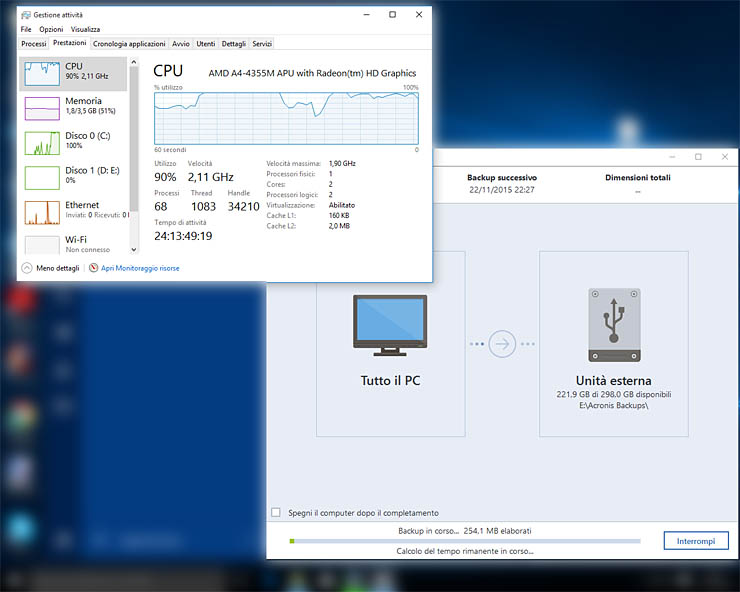The image size is (740, 592).
Task: Click the Monitoraggio risorse gauge icon
Action: (93, 268)
